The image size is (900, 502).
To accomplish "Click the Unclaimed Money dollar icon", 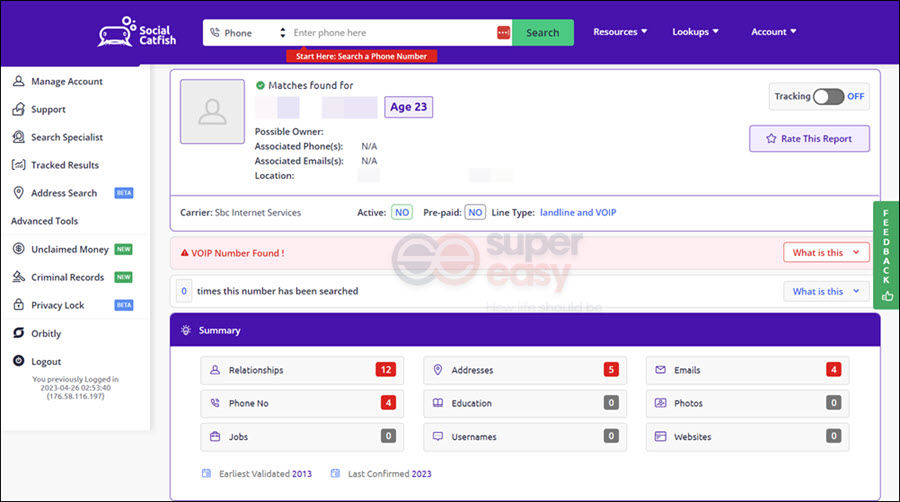I will point(18,248).
